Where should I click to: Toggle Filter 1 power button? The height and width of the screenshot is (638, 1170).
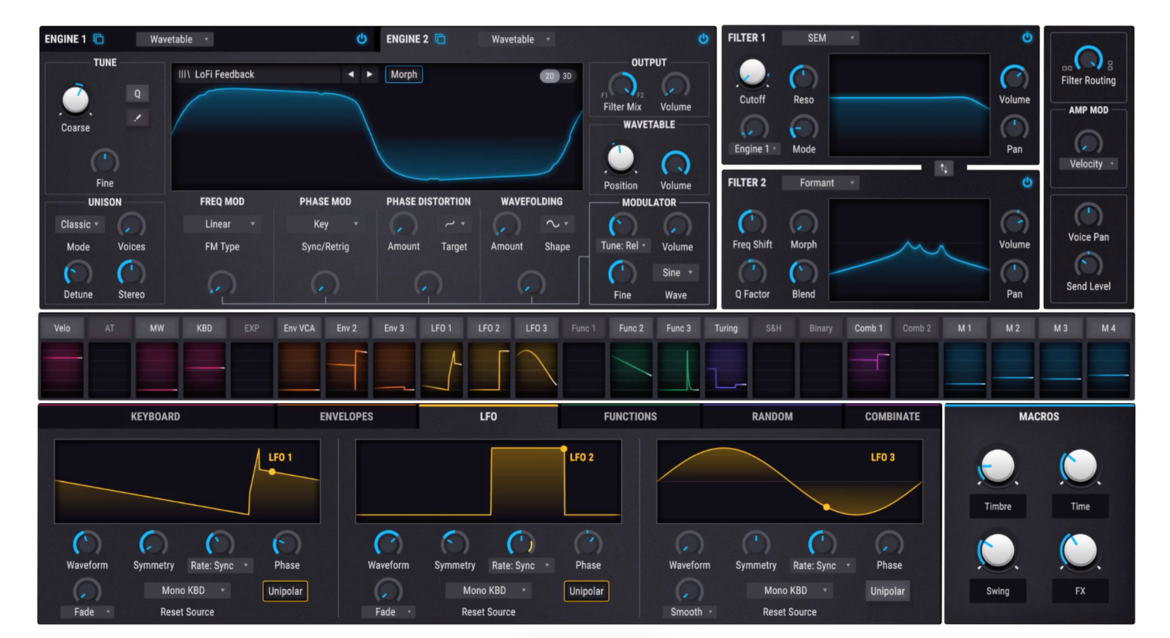pos(1027,37)
